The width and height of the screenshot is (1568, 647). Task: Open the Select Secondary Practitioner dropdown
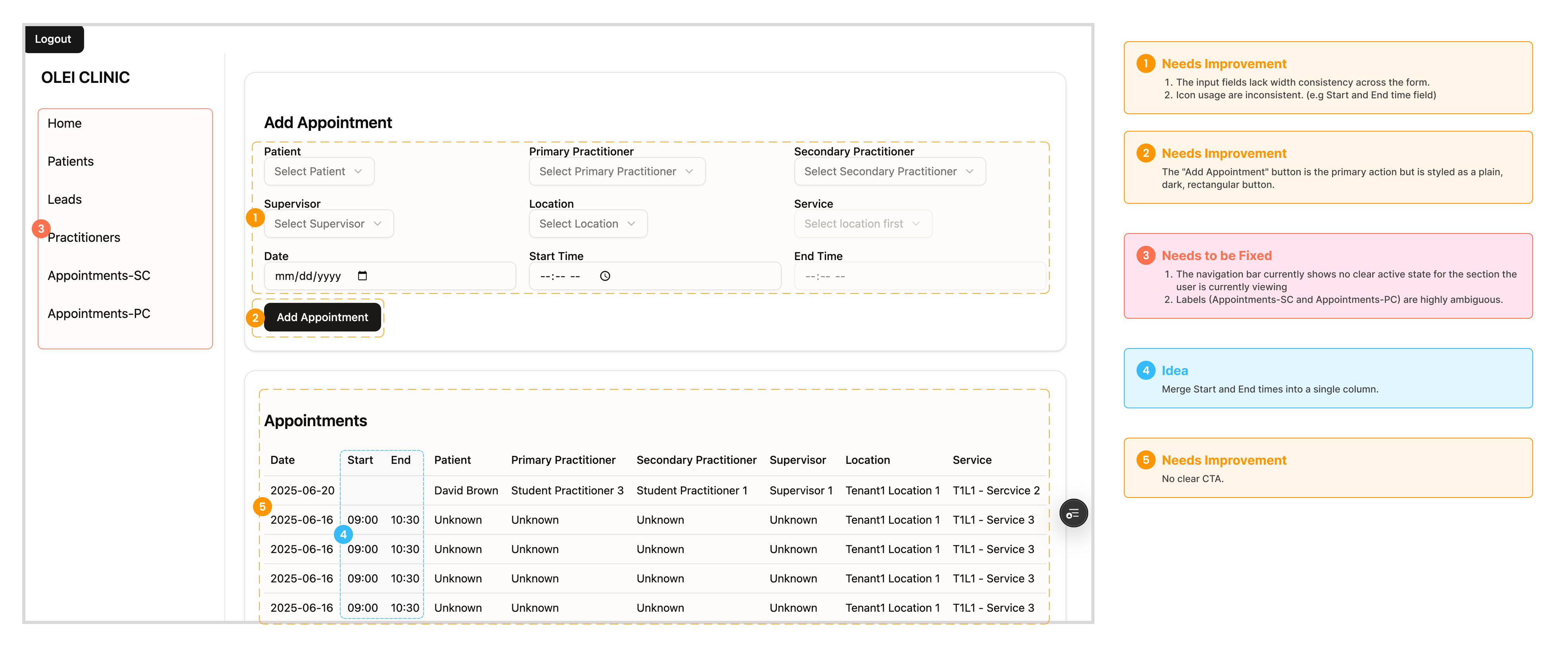[x=889, y=172]
